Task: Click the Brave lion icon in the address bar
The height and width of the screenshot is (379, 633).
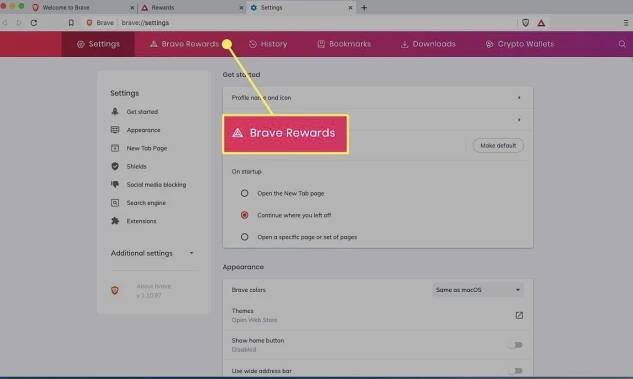Action: [89, 23]
